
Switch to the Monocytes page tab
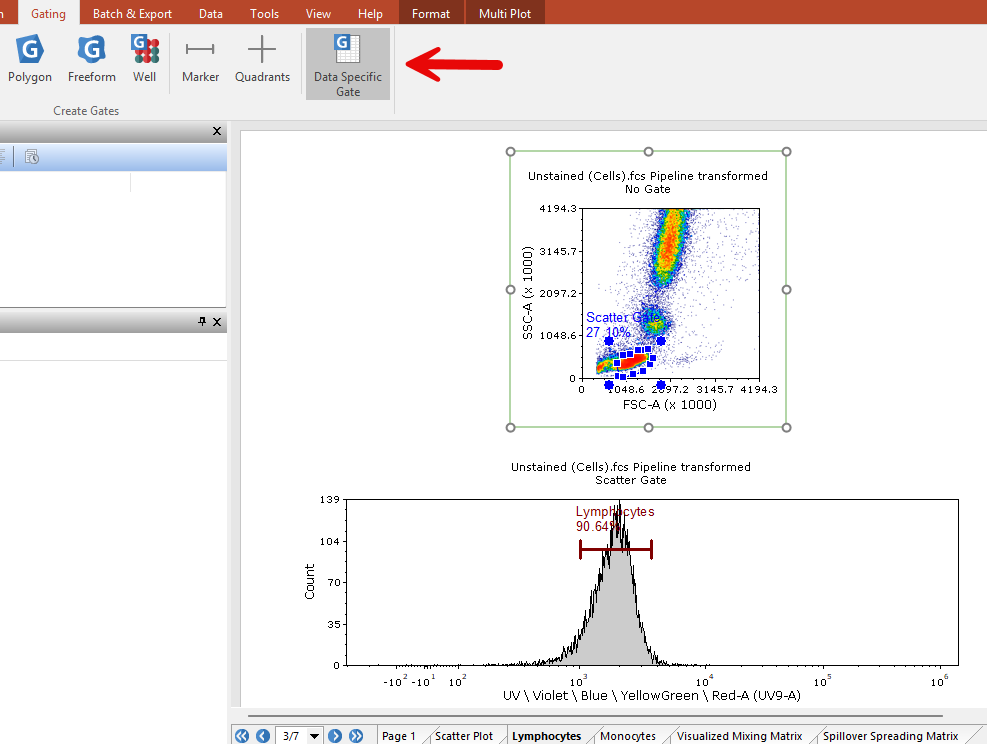coord(628,736)
